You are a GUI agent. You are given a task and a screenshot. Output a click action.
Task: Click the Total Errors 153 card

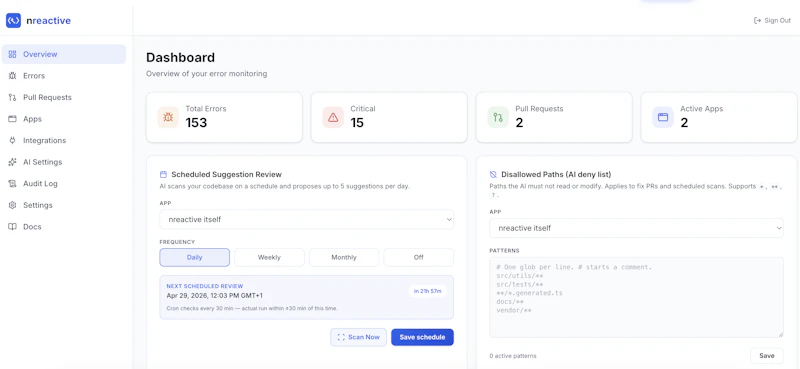224,117
